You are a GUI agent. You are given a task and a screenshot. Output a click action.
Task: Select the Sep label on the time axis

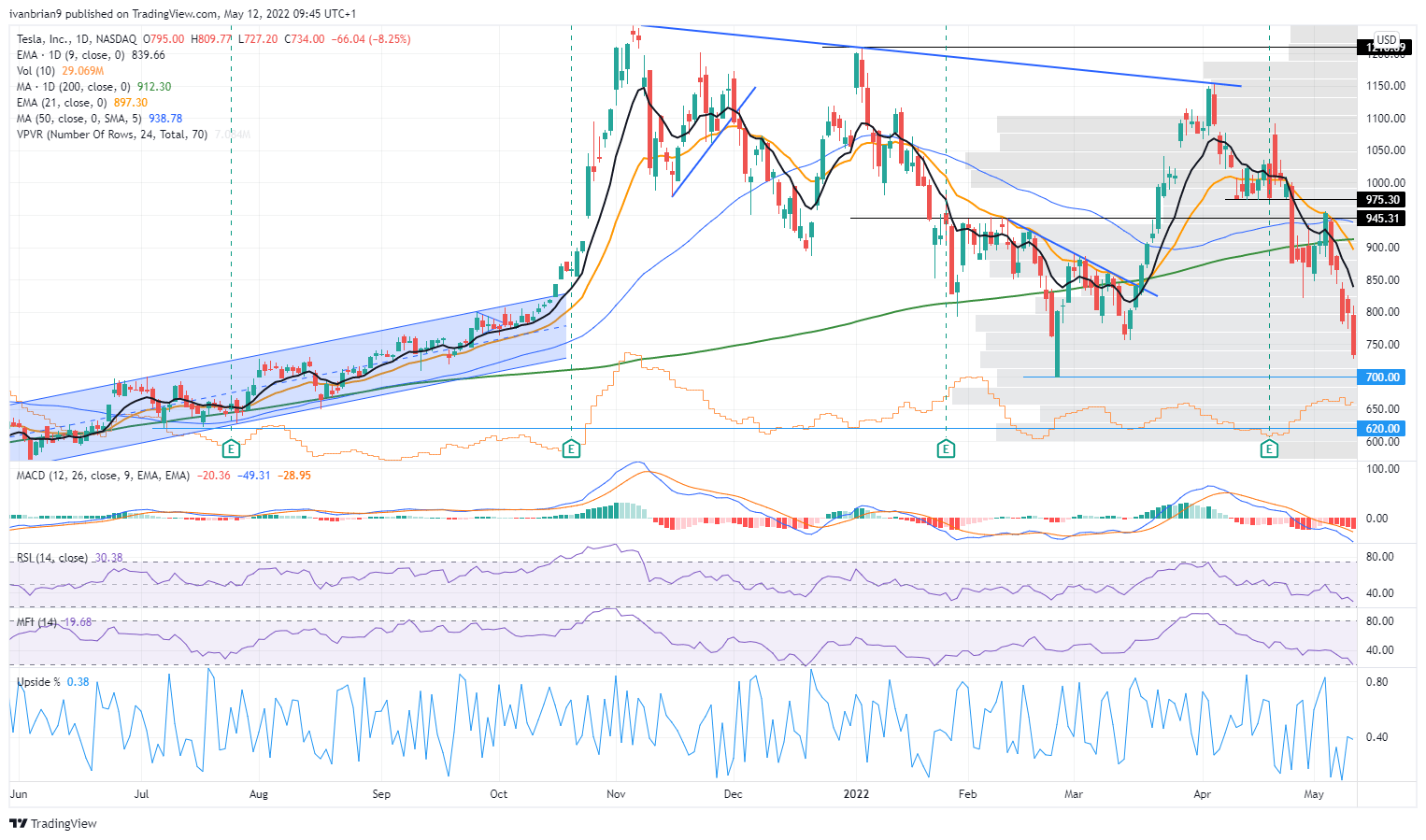point(381,794)
